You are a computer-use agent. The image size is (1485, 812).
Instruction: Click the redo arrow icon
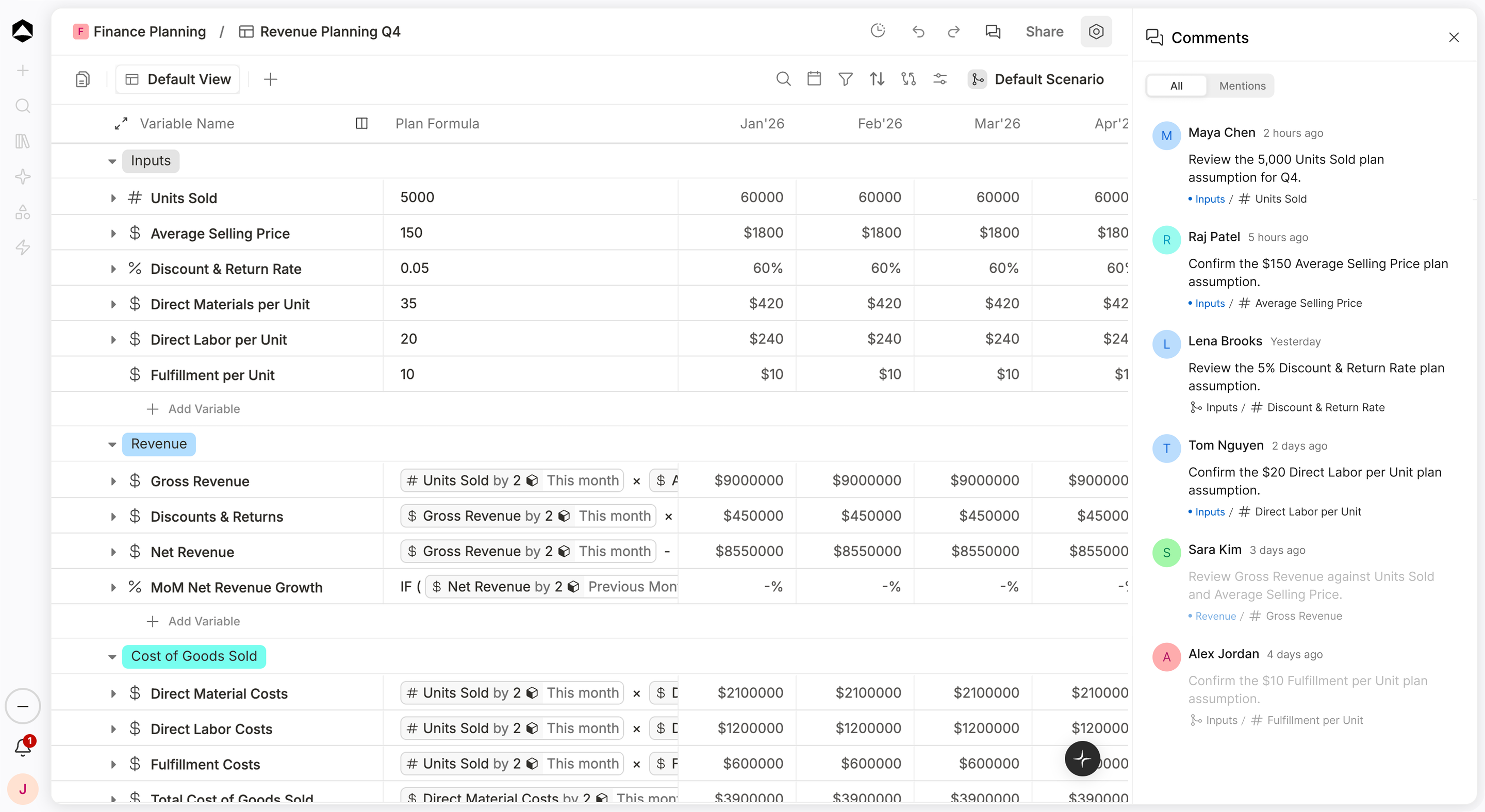(953, 31)
